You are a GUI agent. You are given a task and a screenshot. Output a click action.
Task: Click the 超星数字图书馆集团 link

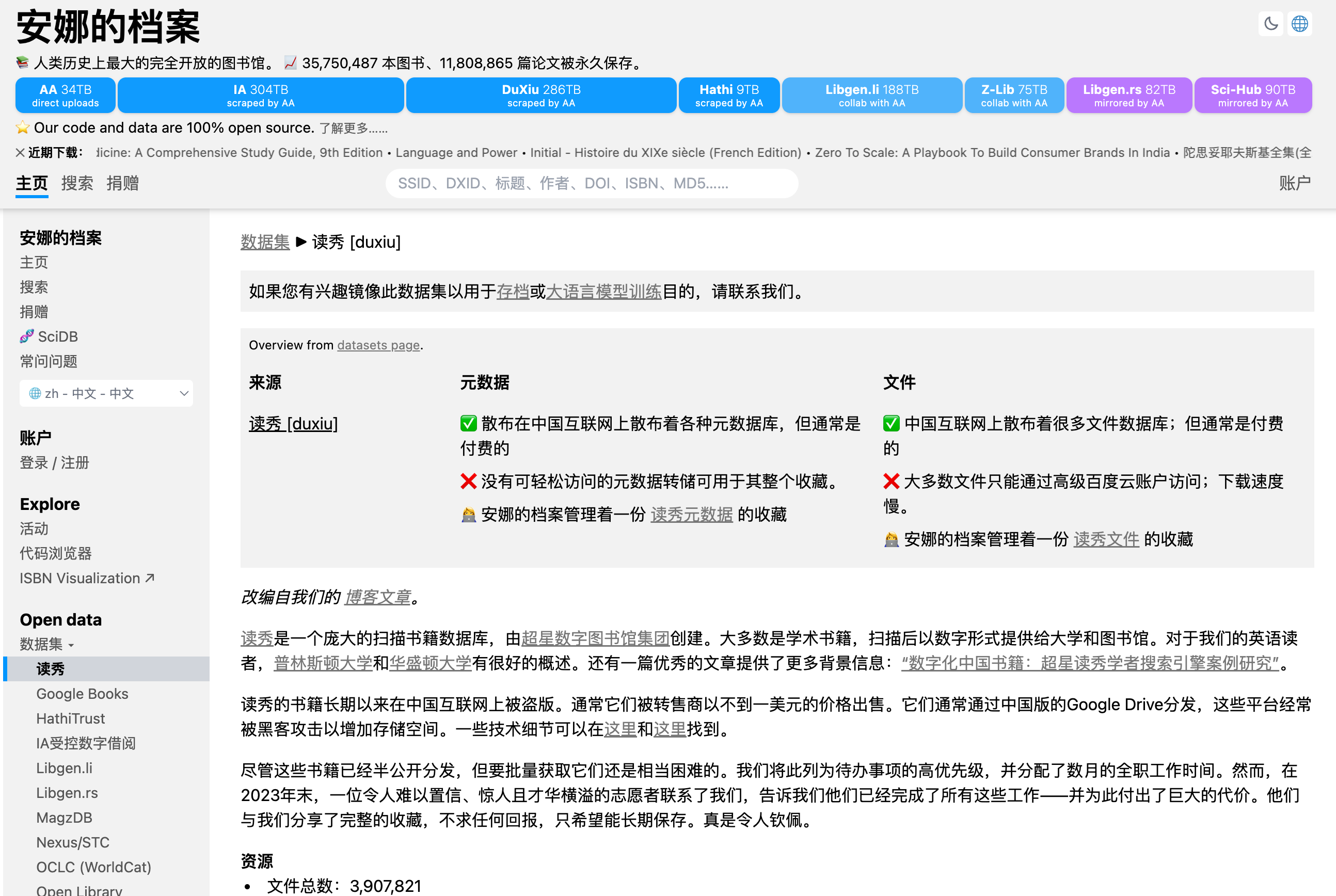coord(595,638)
